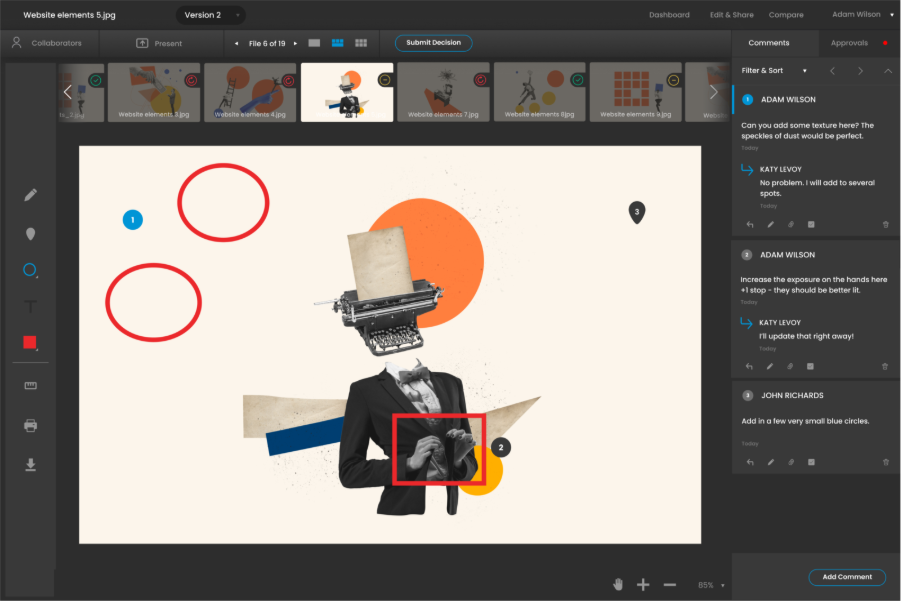The image size is (901, 601).
Task: Select the pin comment marker tool
Action: (x=30, y=233)
